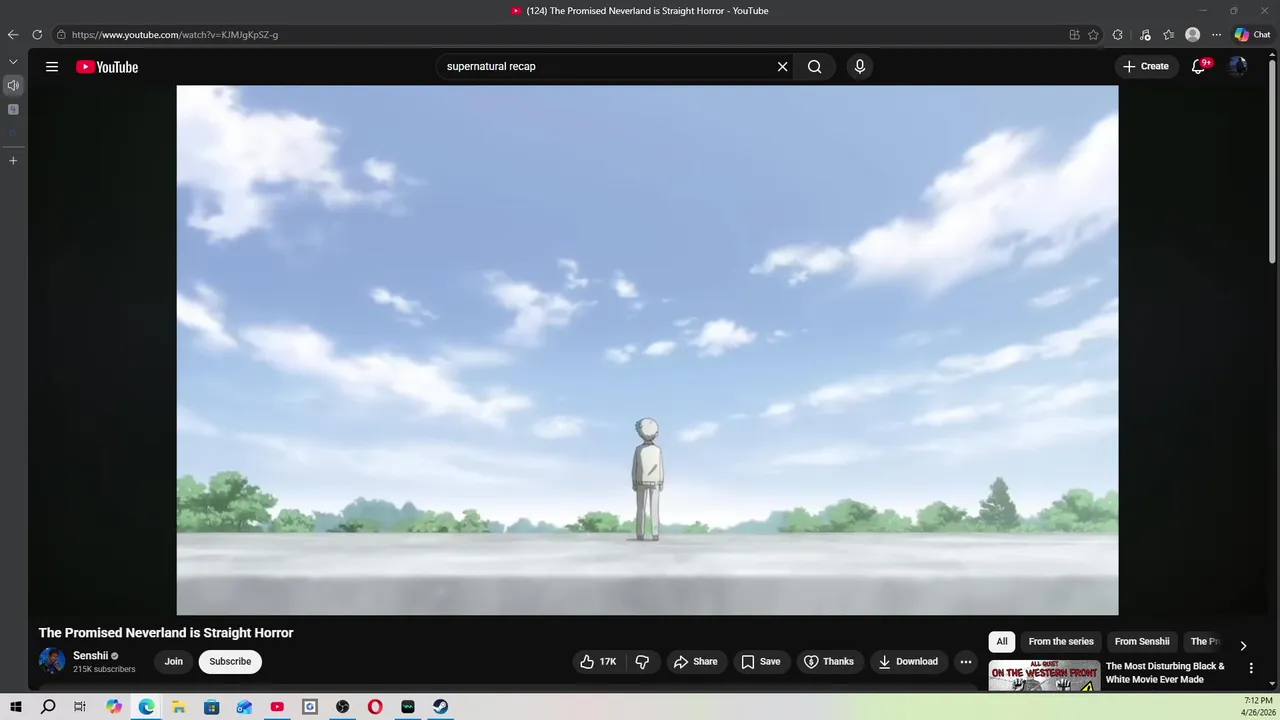Share the video
The height and width of the screenshot is (720, 1280).
(x=695, y=662)
